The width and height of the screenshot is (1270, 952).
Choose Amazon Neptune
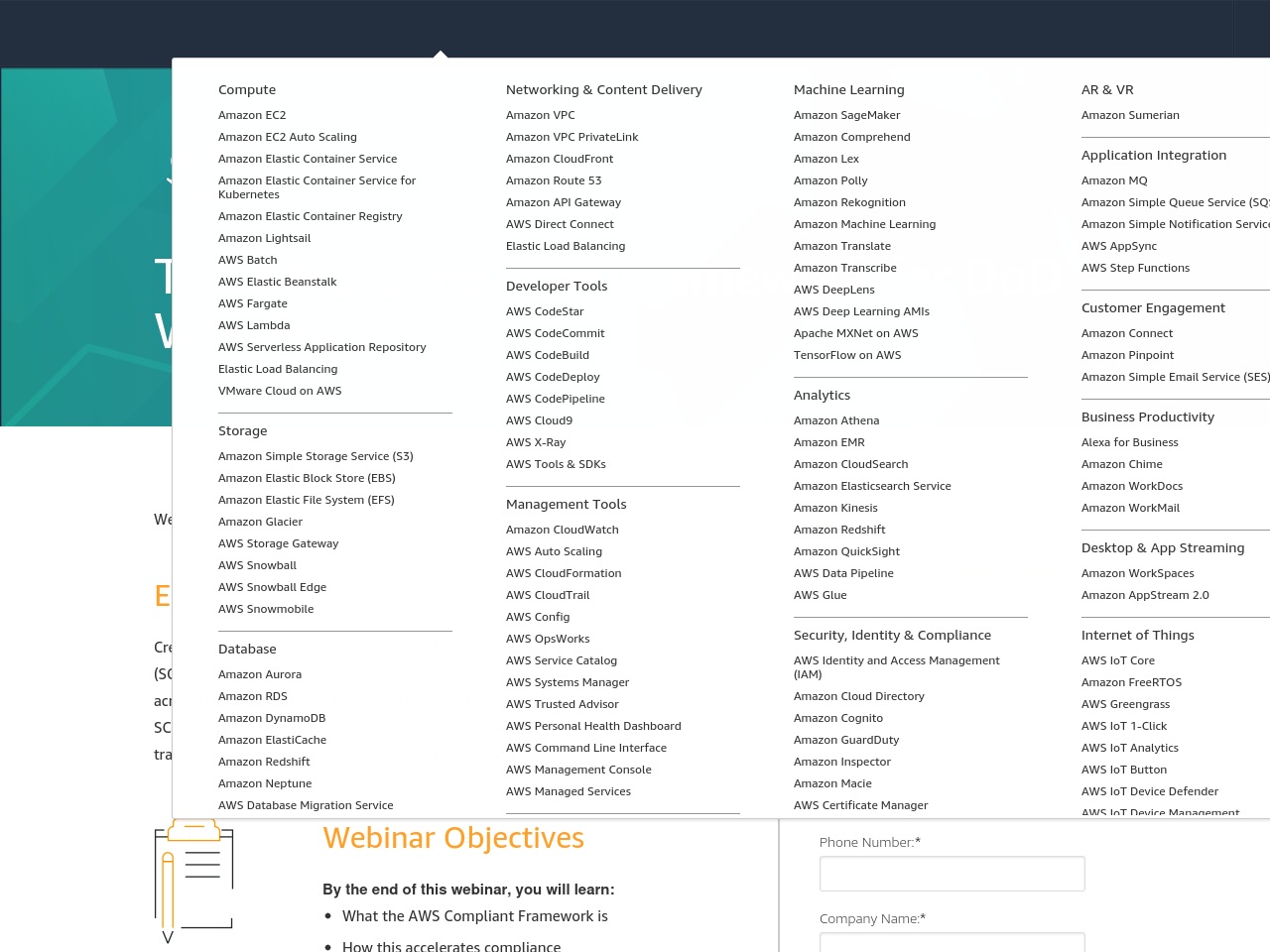point(265,783)
